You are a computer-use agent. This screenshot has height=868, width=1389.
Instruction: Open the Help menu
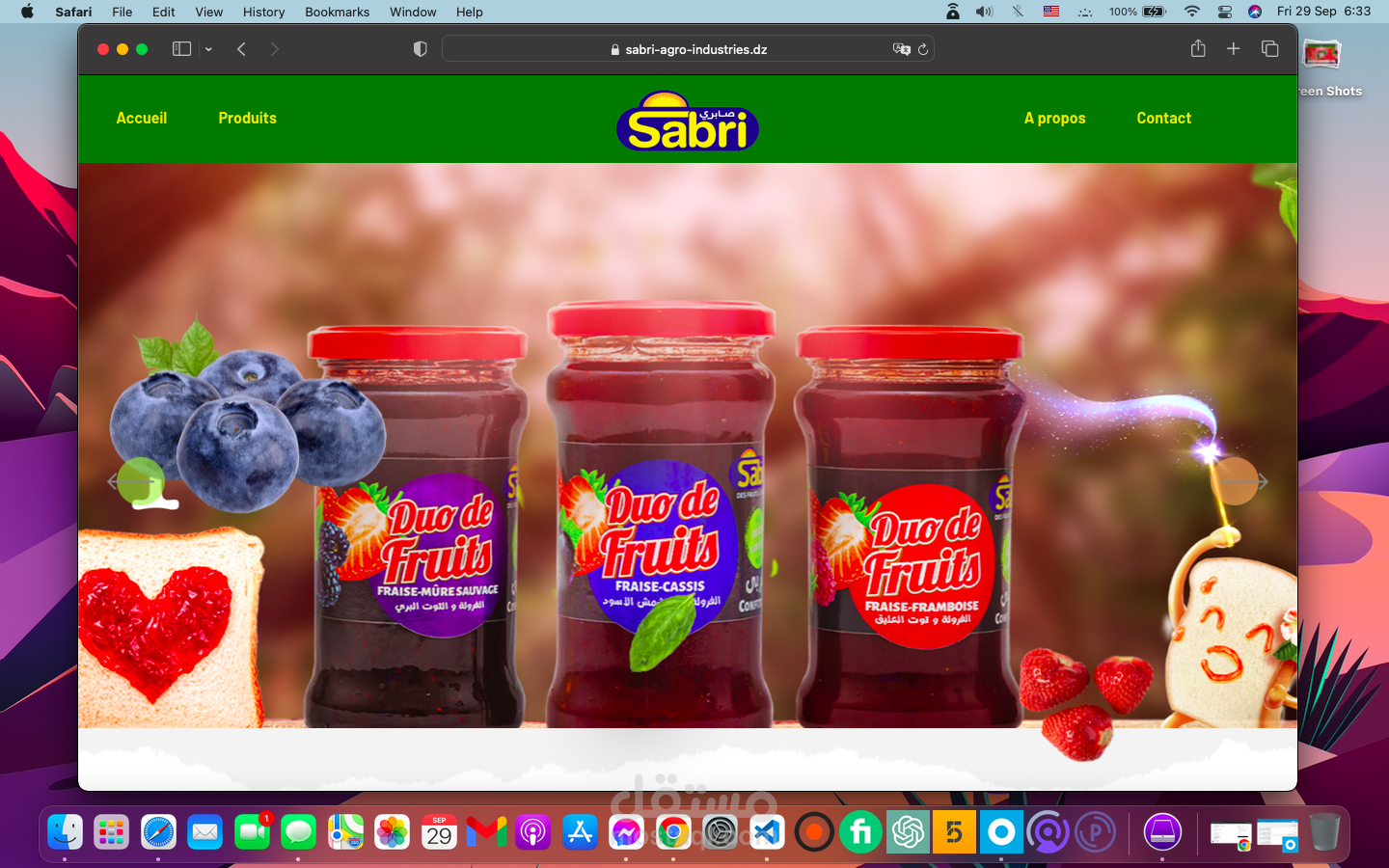tap(470, 12)
